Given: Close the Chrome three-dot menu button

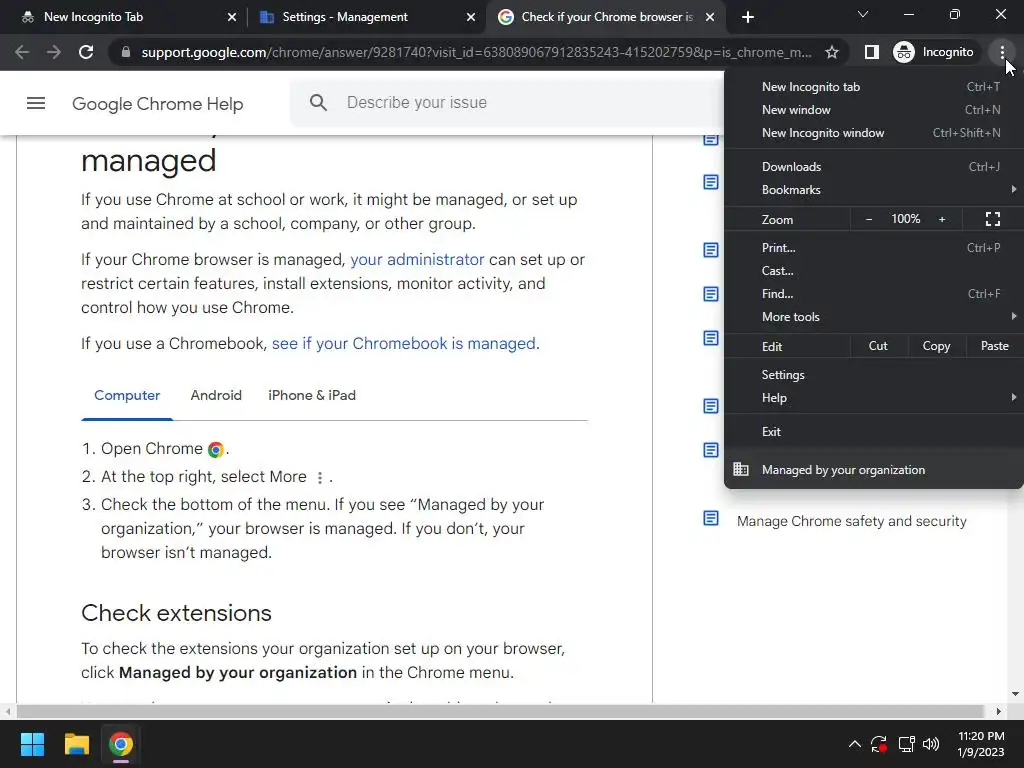Looking at the screenshot, I should (1002, 52).
